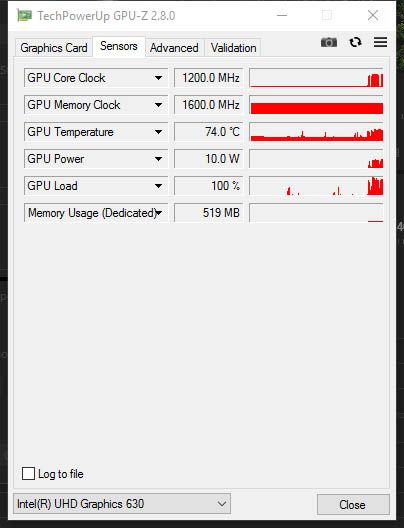Click the GPU Temperature history graph
404x528 pixels.
click(316, 132)
